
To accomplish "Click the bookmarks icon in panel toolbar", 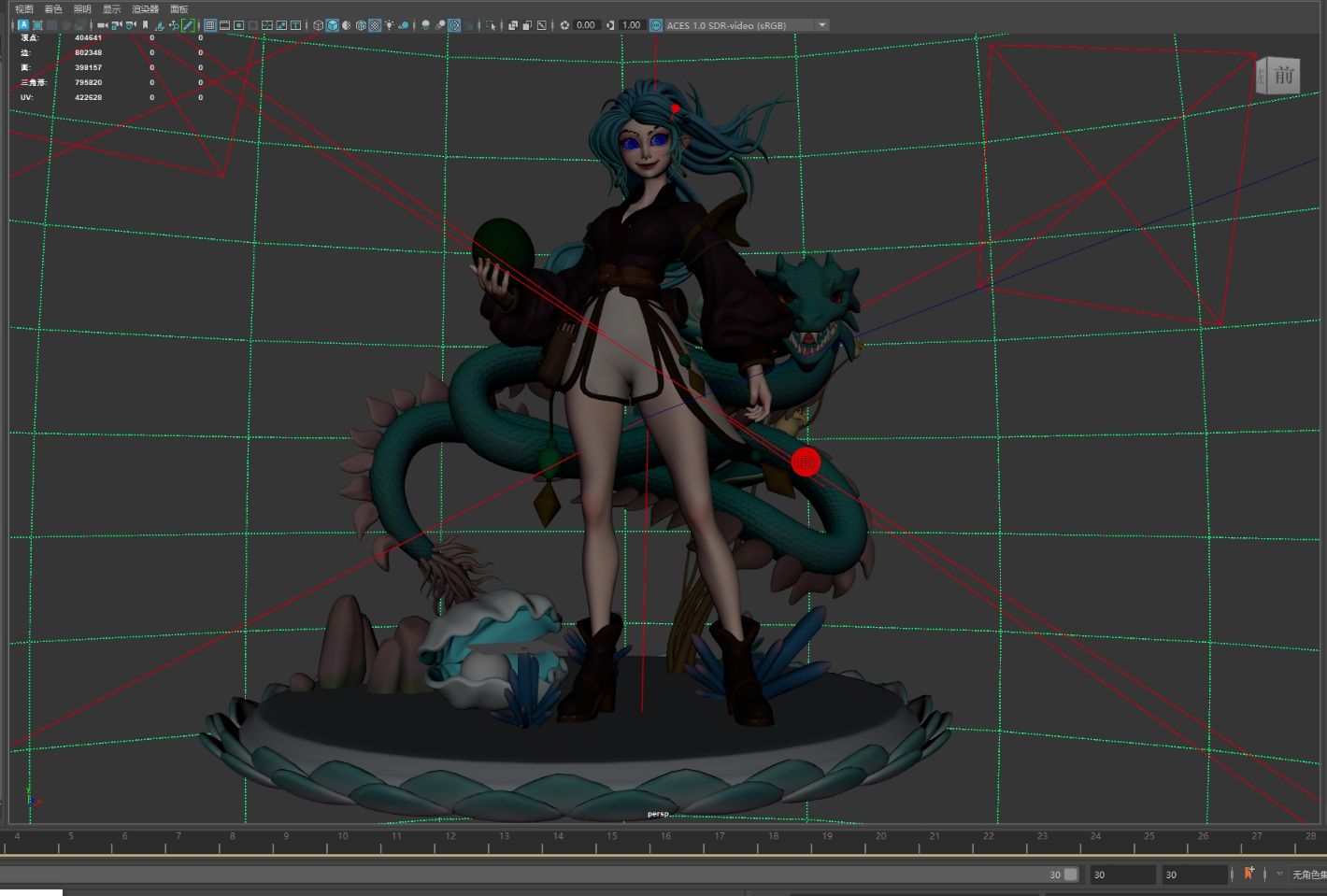I will 145,25.
